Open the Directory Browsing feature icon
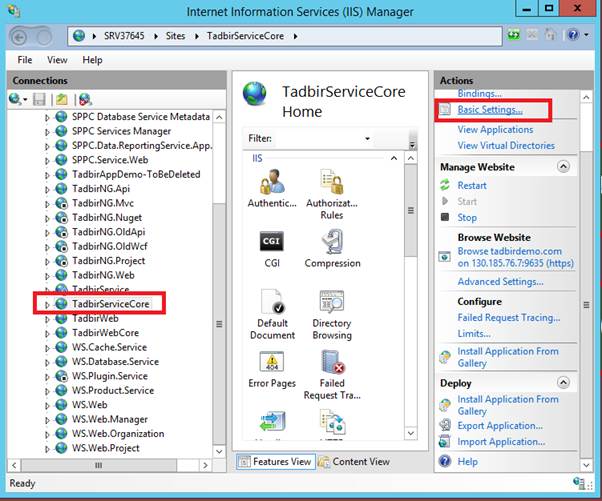 (332, 301)
